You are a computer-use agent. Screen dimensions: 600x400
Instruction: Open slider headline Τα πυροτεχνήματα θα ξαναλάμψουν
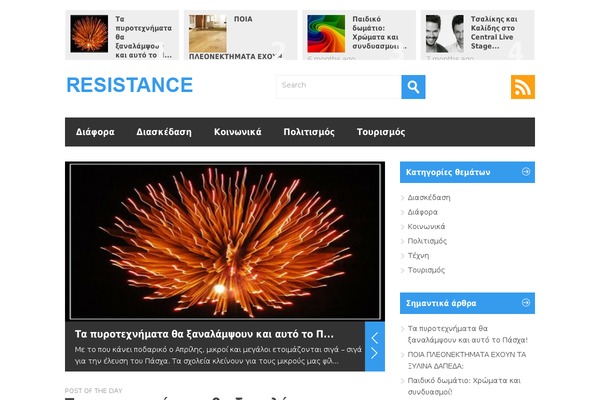point(204,334)
